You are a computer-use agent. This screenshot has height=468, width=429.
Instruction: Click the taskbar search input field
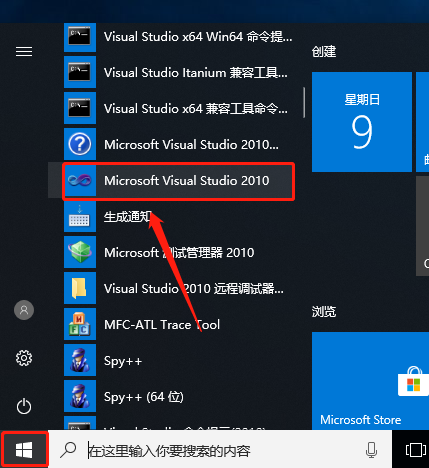pos(220,450)
